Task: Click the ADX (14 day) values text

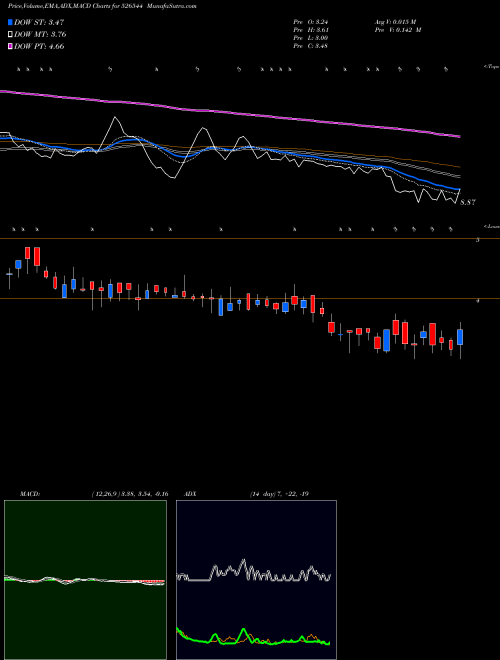Action: tap(279, 494)
